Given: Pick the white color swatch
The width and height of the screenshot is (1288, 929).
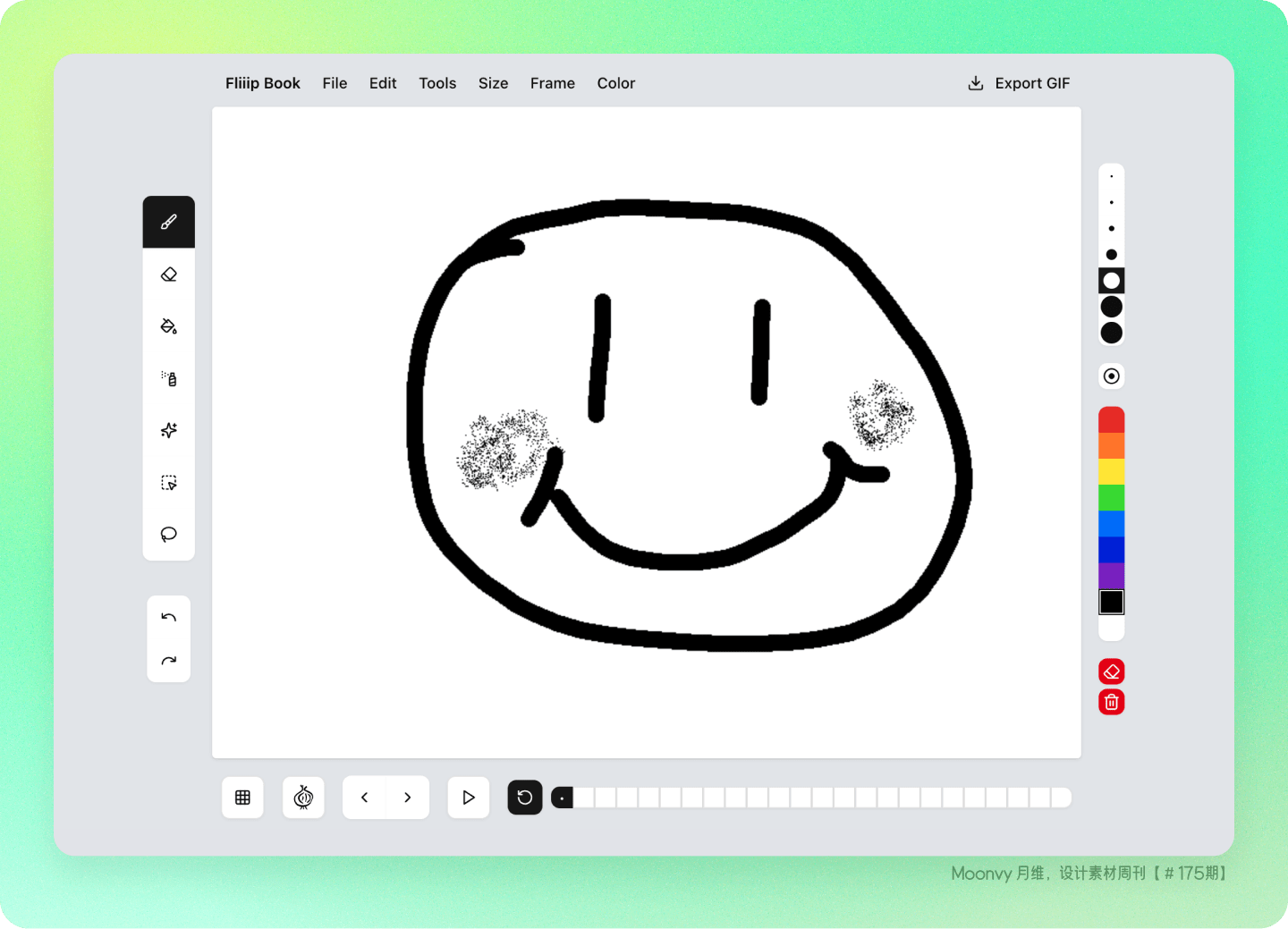Looking at the screenshot, I should pyautogui.click(x=1112, y=628).
